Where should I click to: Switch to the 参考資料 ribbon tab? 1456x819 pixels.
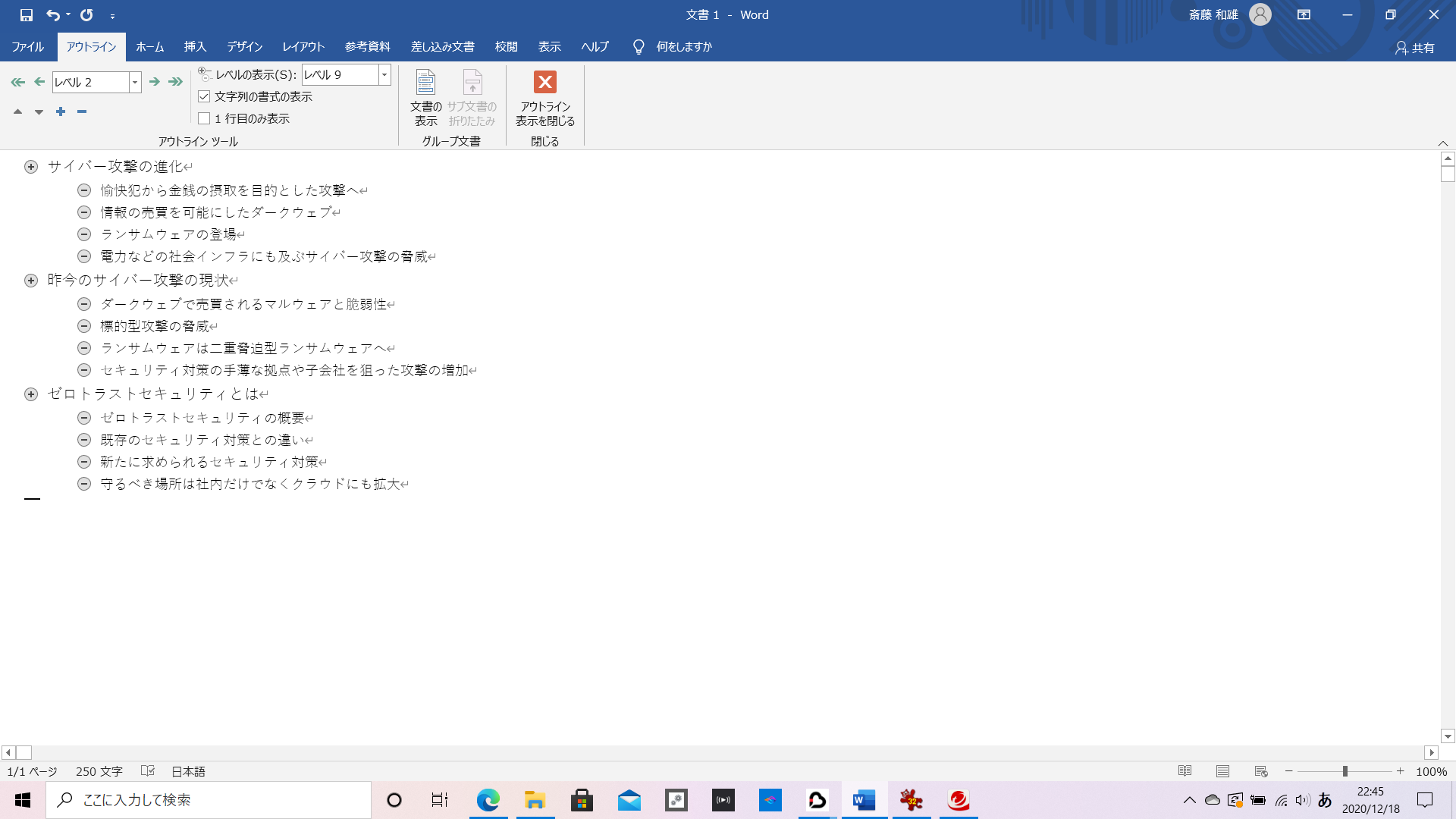[367, 46]
